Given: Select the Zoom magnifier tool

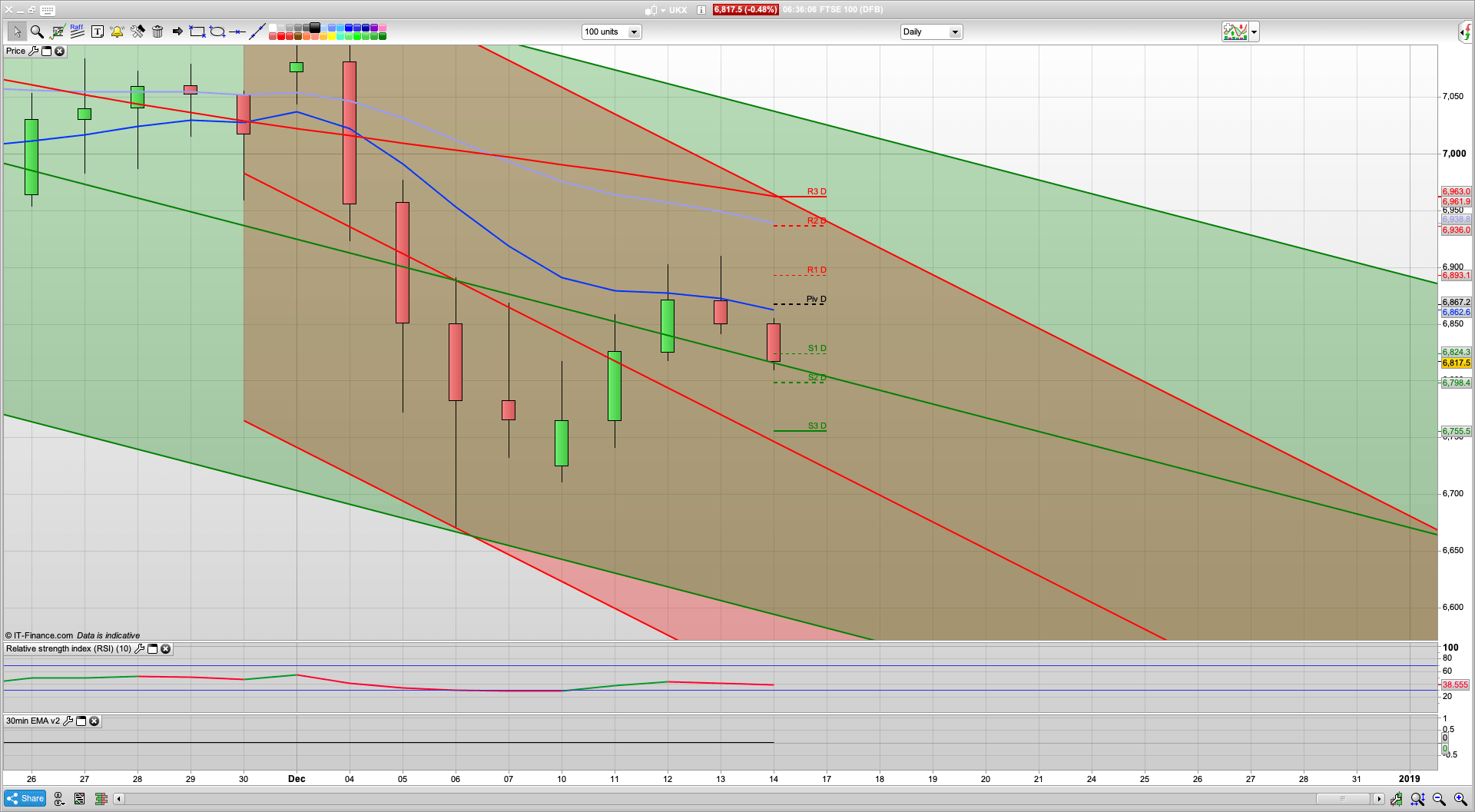Looking at the screenshot, I should coord(36,31).
